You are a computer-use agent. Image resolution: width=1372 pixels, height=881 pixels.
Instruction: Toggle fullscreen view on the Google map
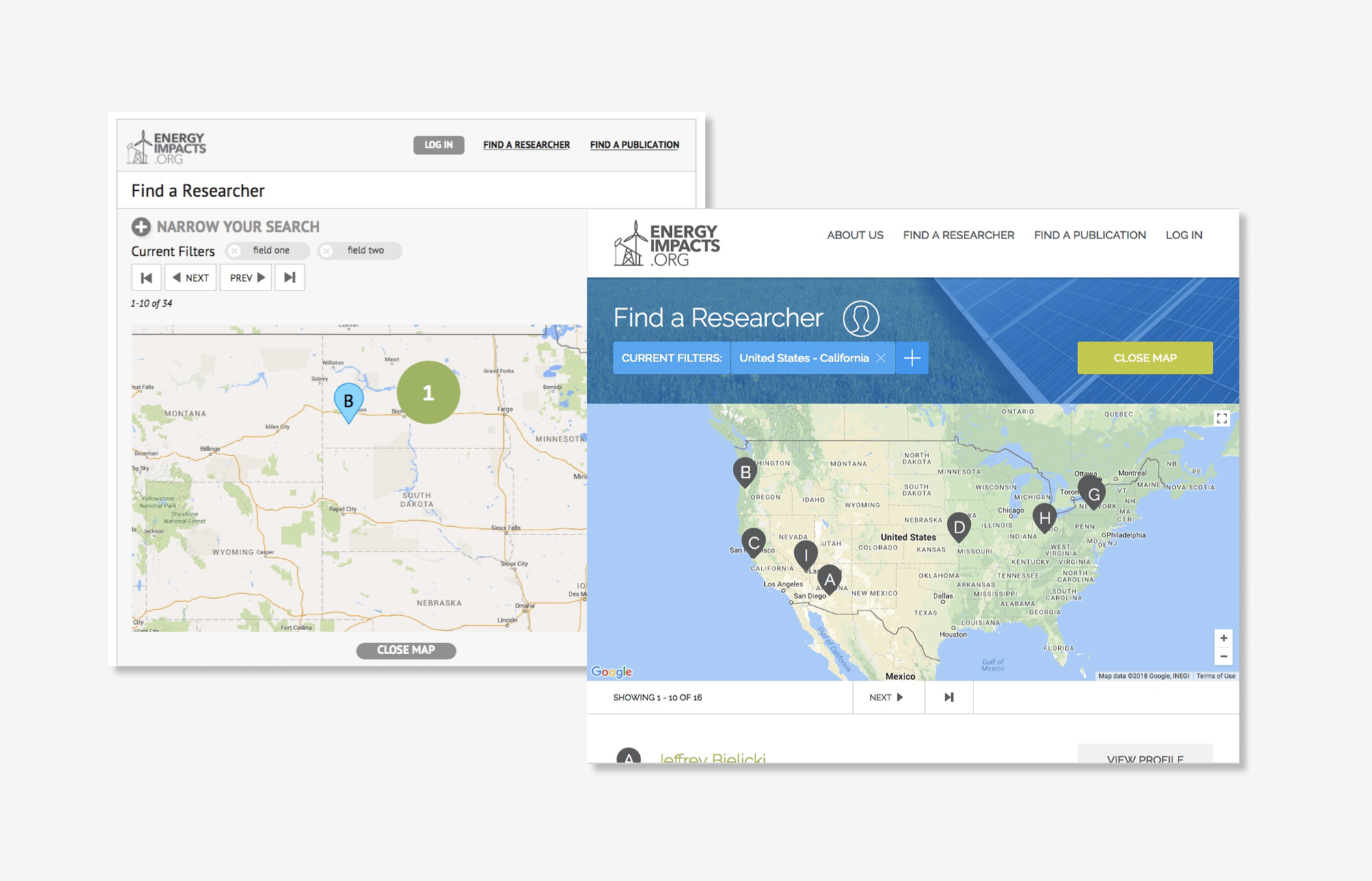pos(1222,418)
